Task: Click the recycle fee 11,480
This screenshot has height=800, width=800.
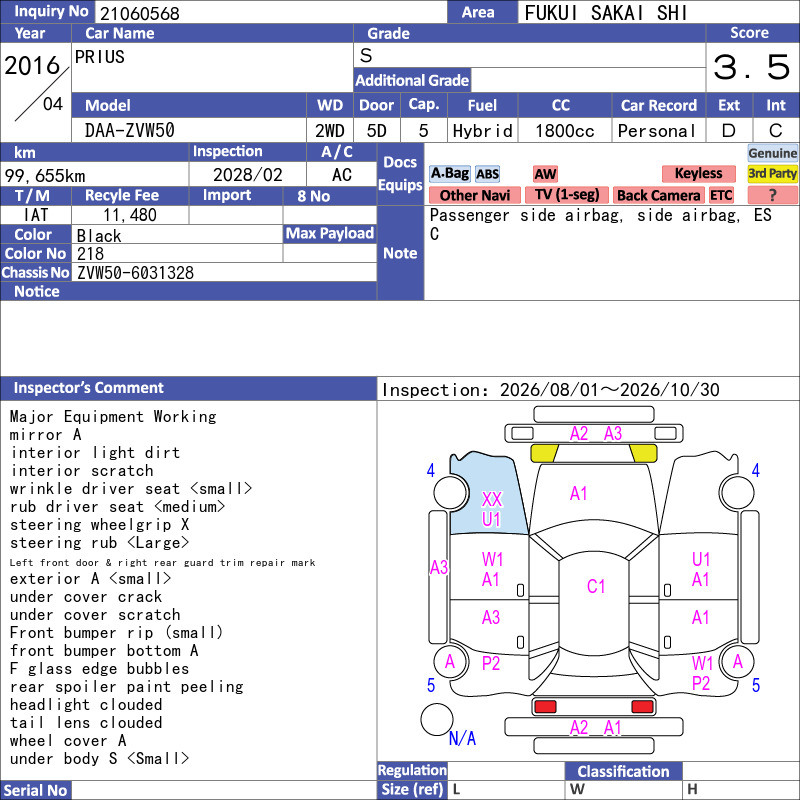Action: (x=130, y=215)
